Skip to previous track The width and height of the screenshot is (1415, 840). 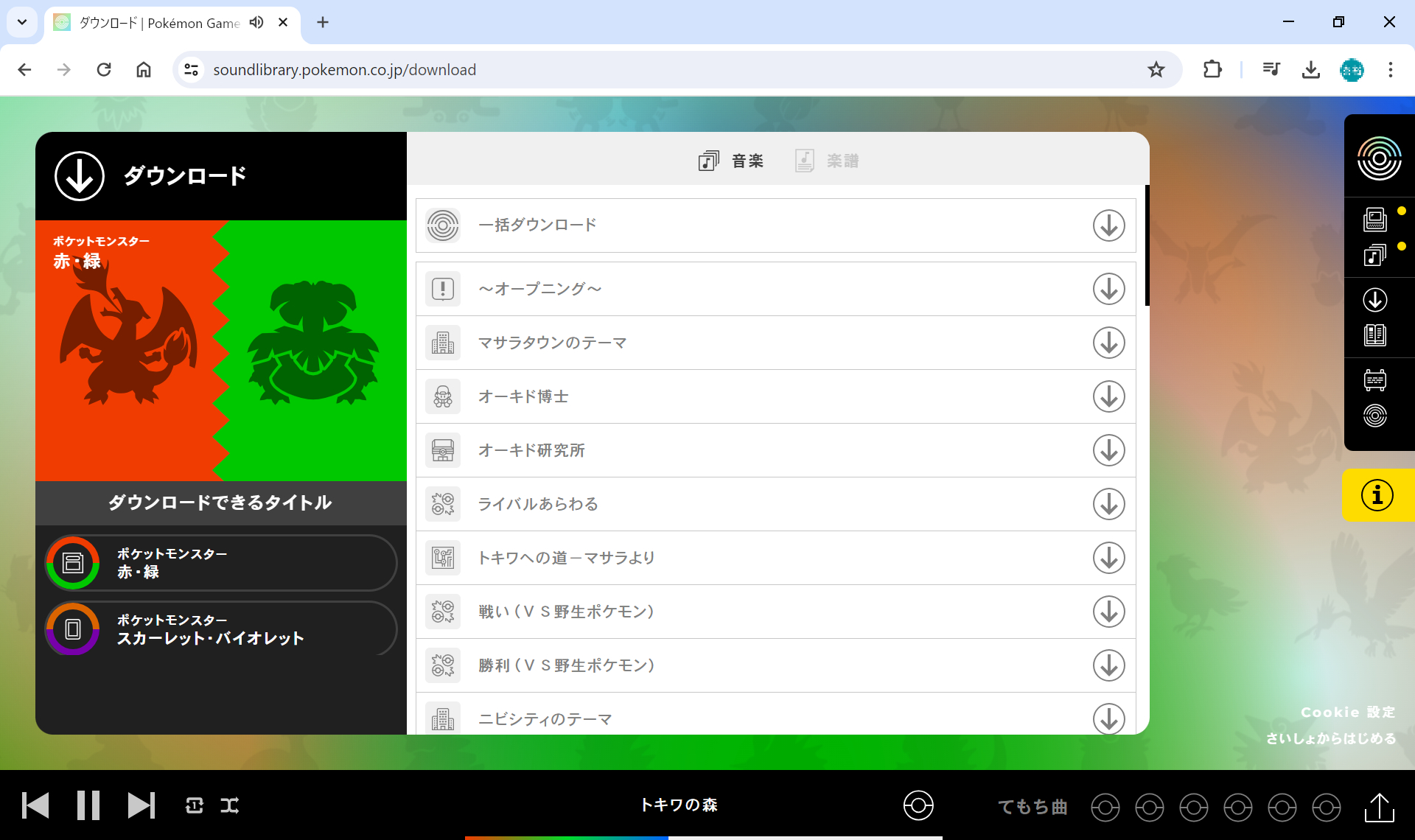35,805
